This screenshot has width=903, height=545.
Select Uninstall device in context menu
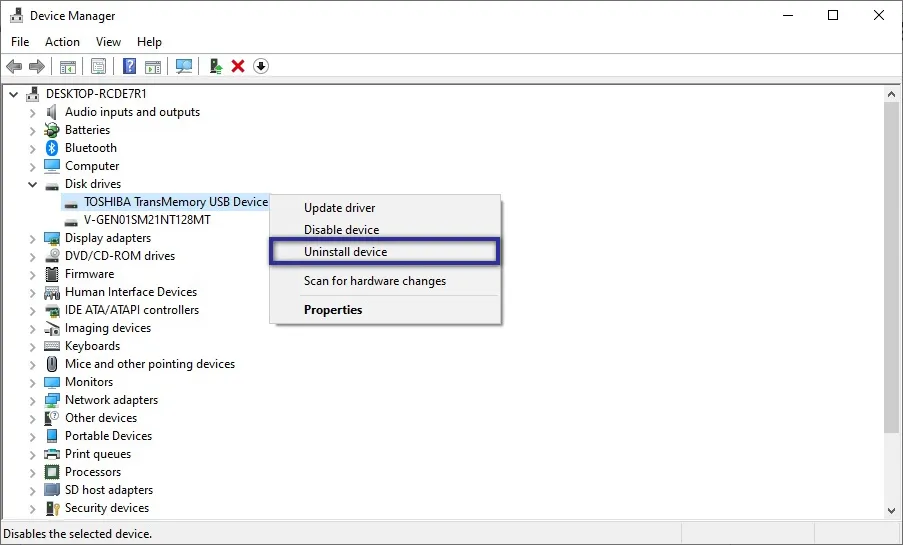[x=384, y=252]
